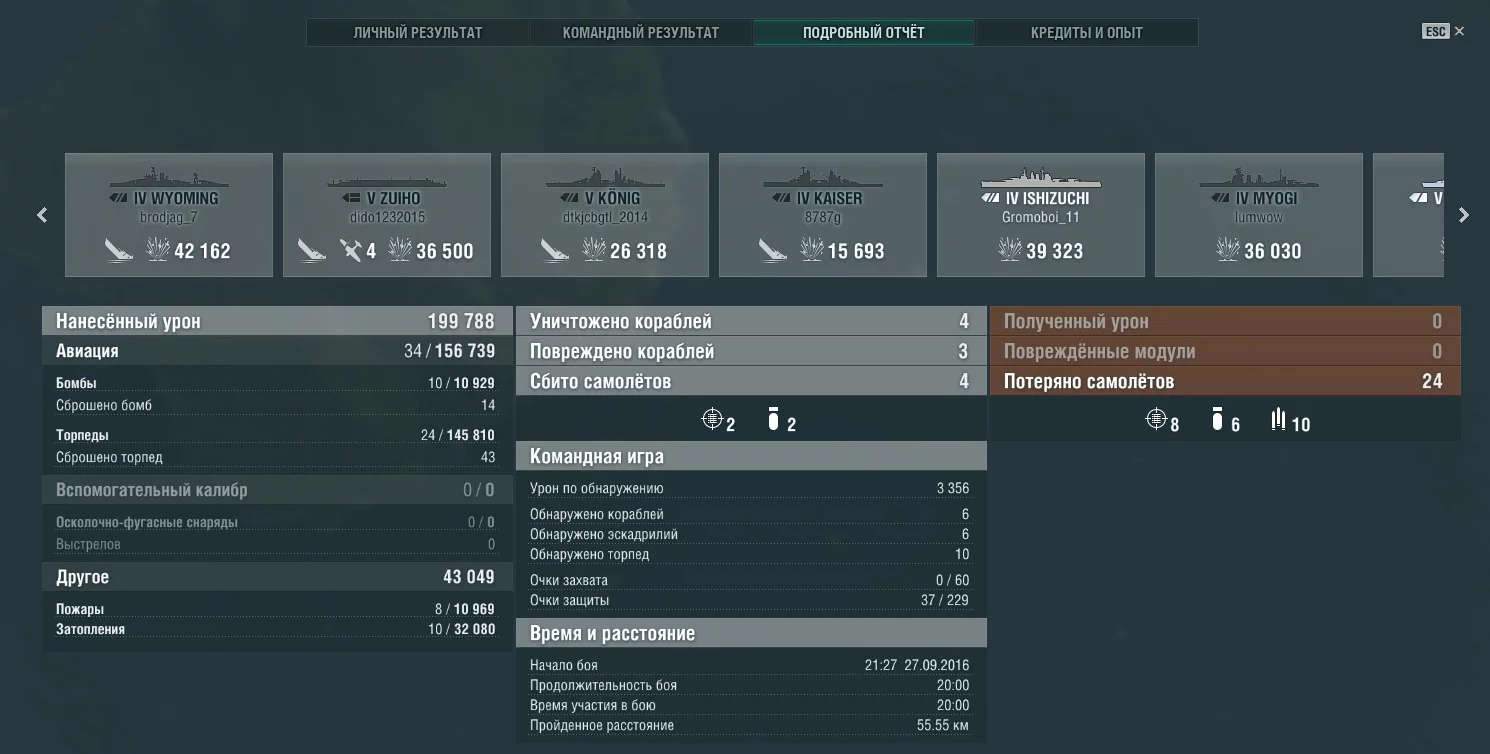Click the sunk-ship icon on the Zuiho card
This screenshot has width=1490, height=754.
(311, 250)
